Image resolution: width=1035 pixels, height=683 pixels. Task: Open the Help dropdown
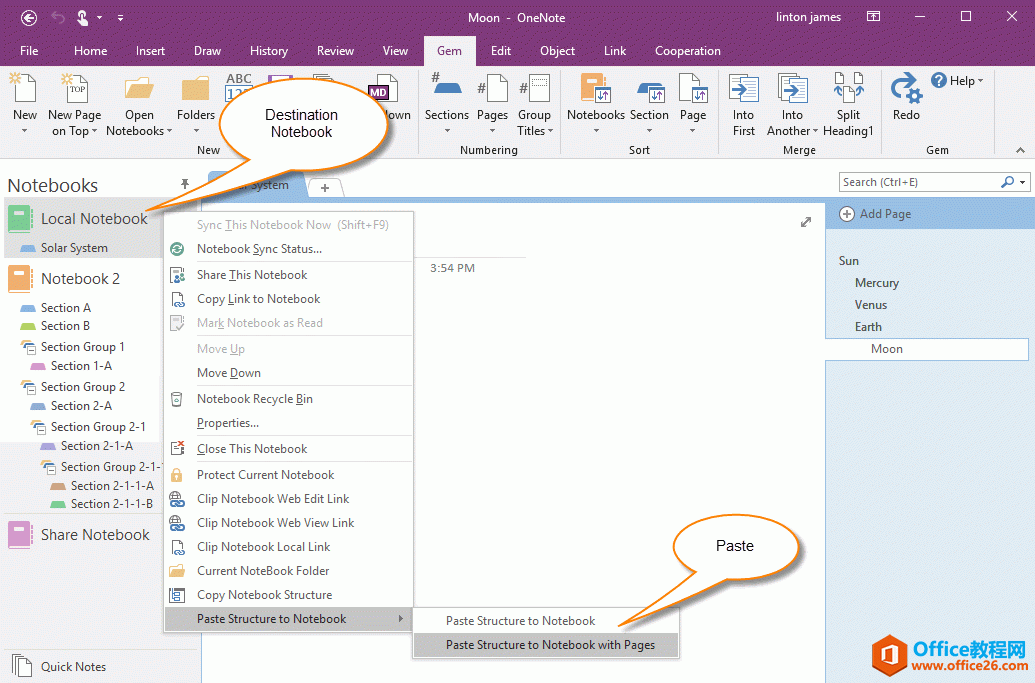click(x=958, y=81)
